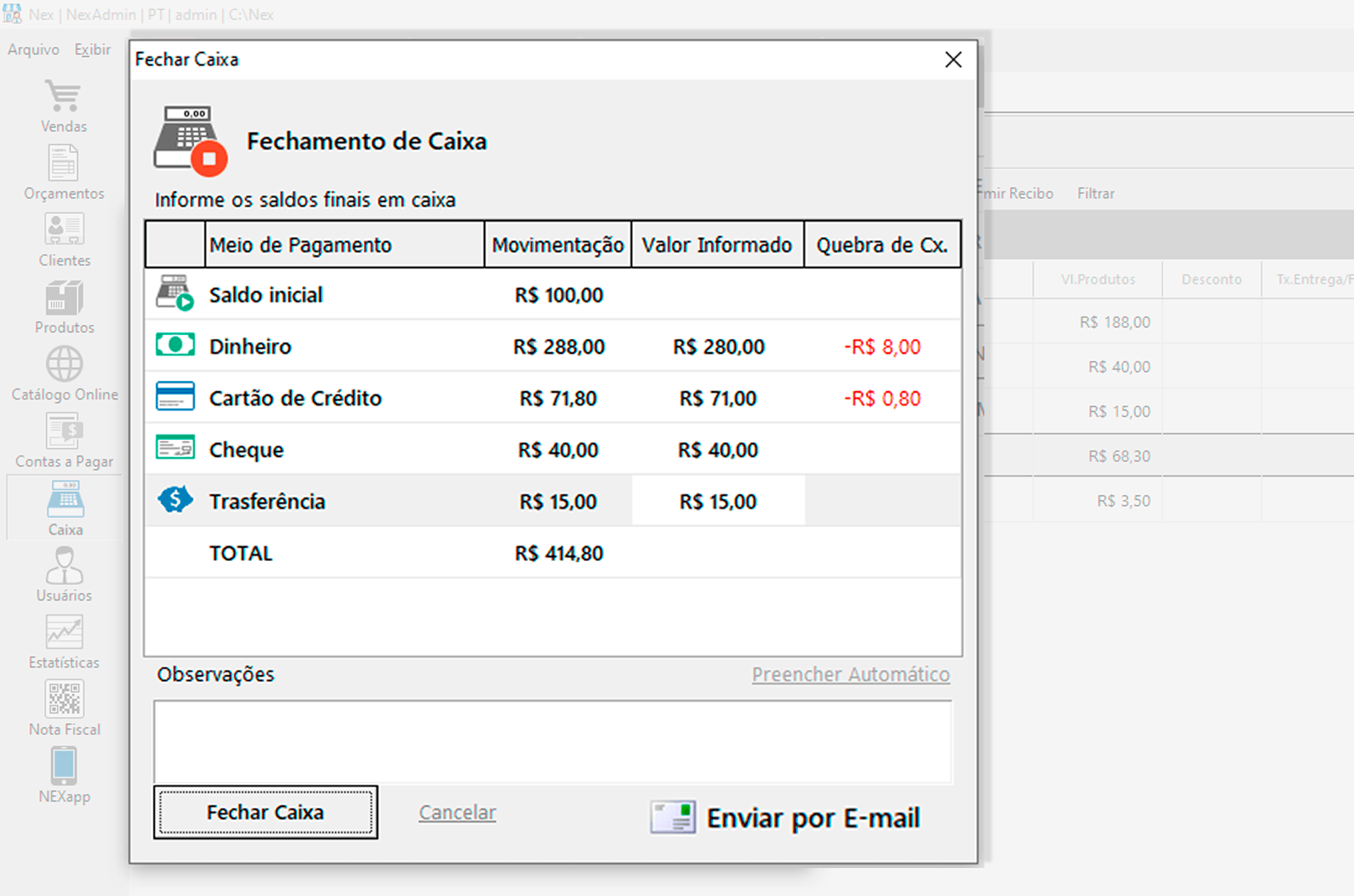The height and width of the screenshot is (896, 1354).
Task: Open the Arquivo menu
Action: point(32,49)
